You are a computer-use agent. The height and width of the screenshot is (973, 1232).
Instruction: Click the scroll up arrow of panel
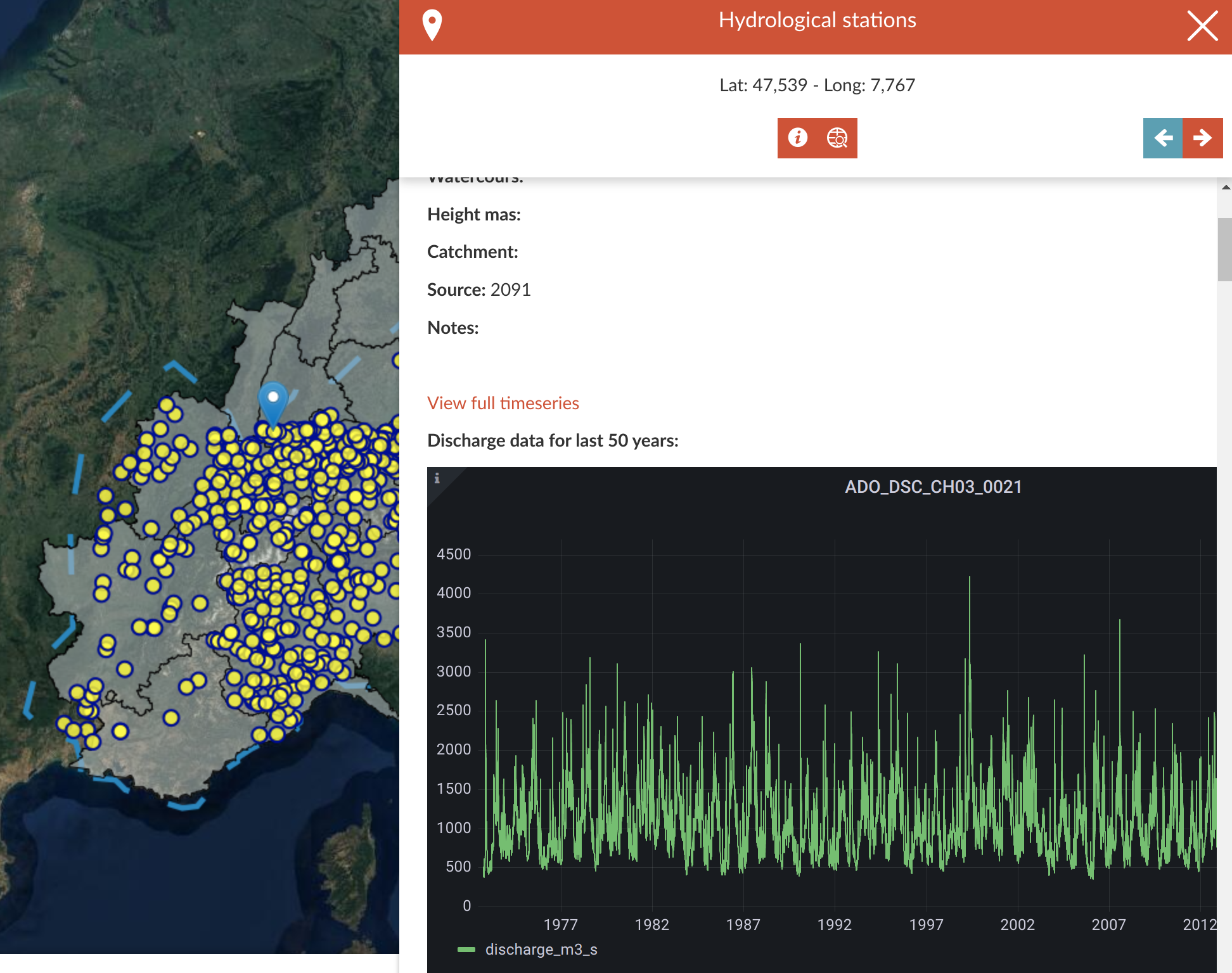(x=1226, y=187)
